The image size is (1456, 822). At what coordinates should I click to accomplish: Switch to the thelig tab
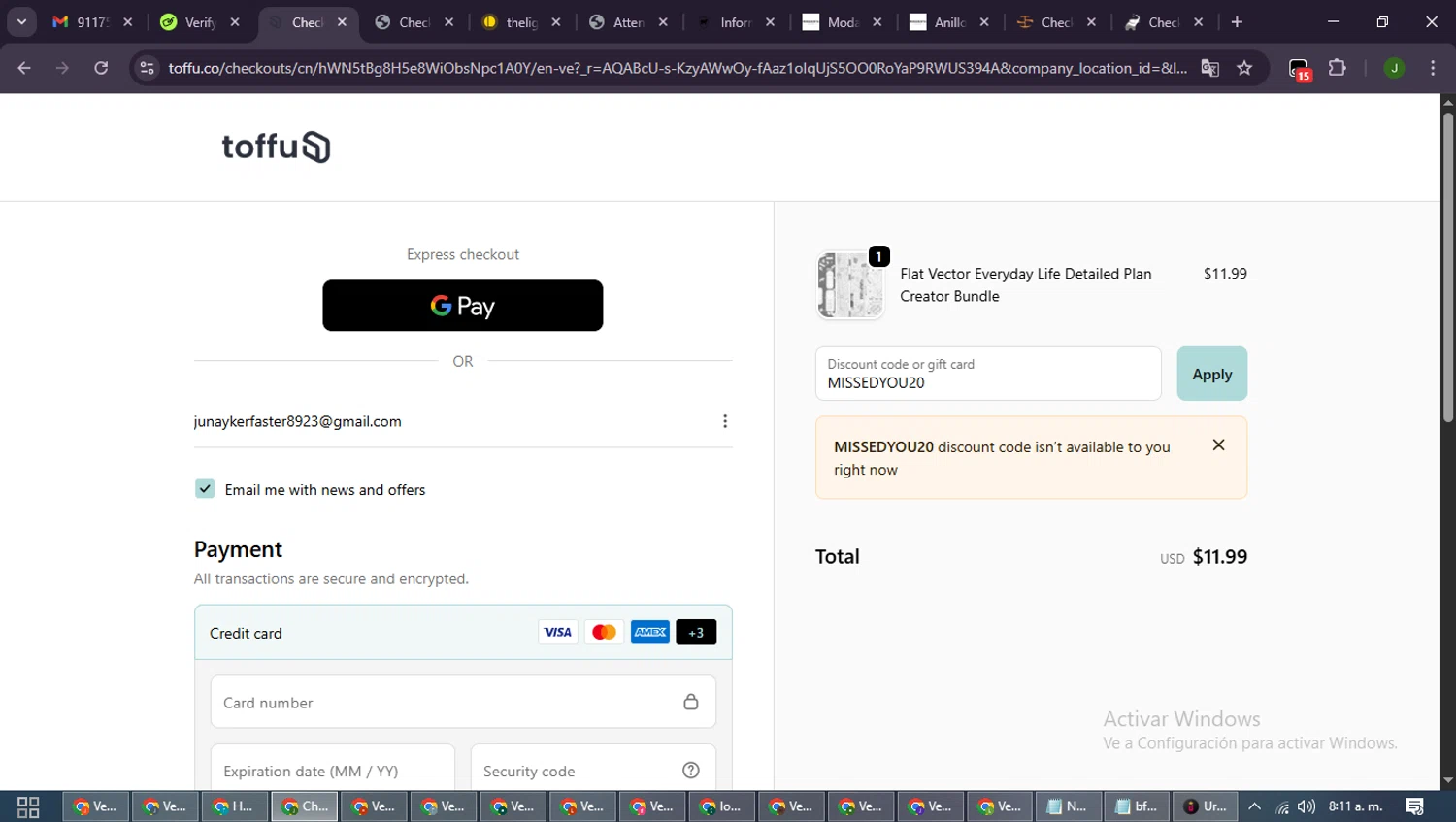pyautogui.click(x=512, y=22)
